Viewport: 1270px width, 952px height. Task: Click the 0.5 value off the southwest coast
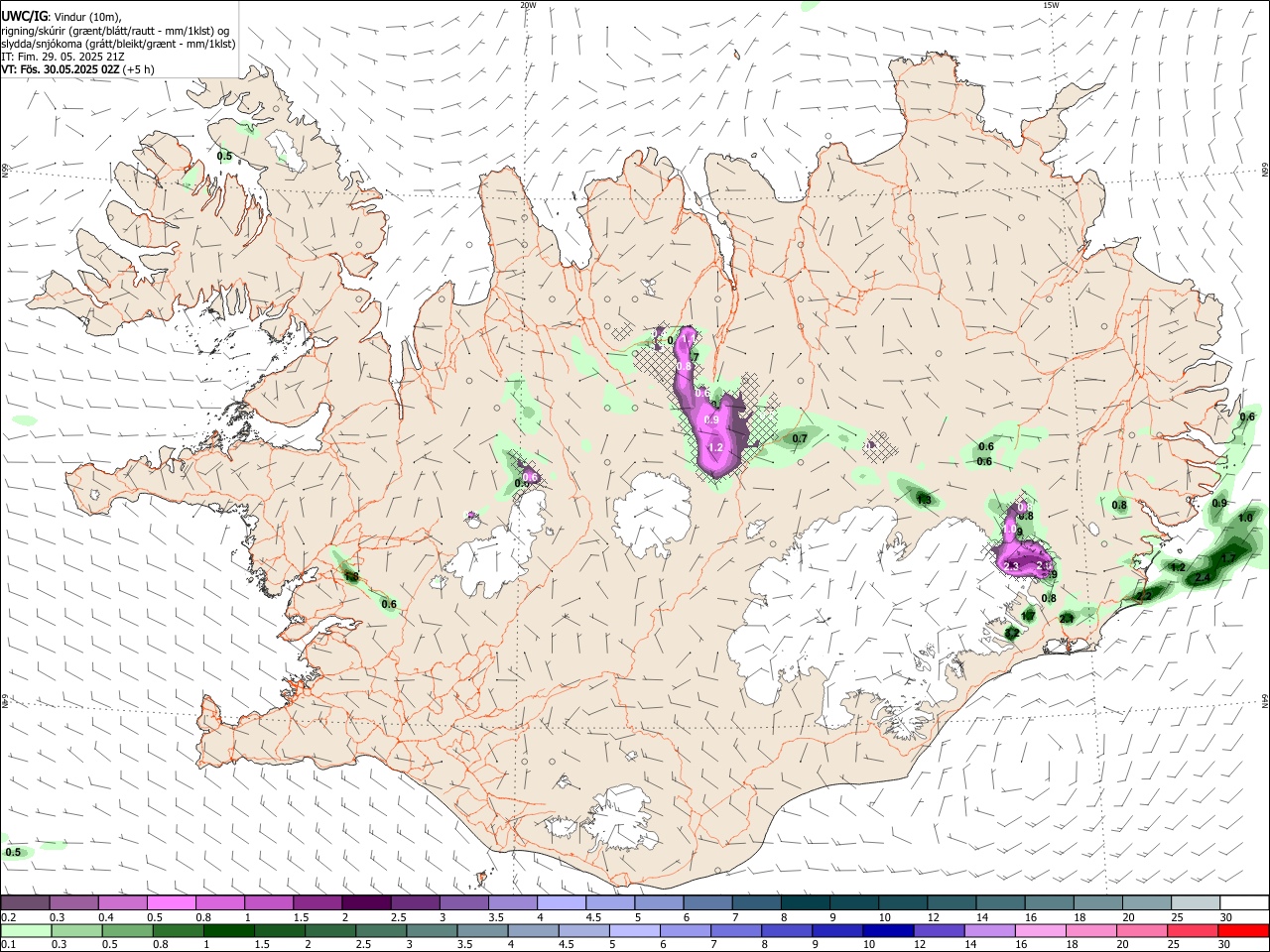(x=13, y=852)
